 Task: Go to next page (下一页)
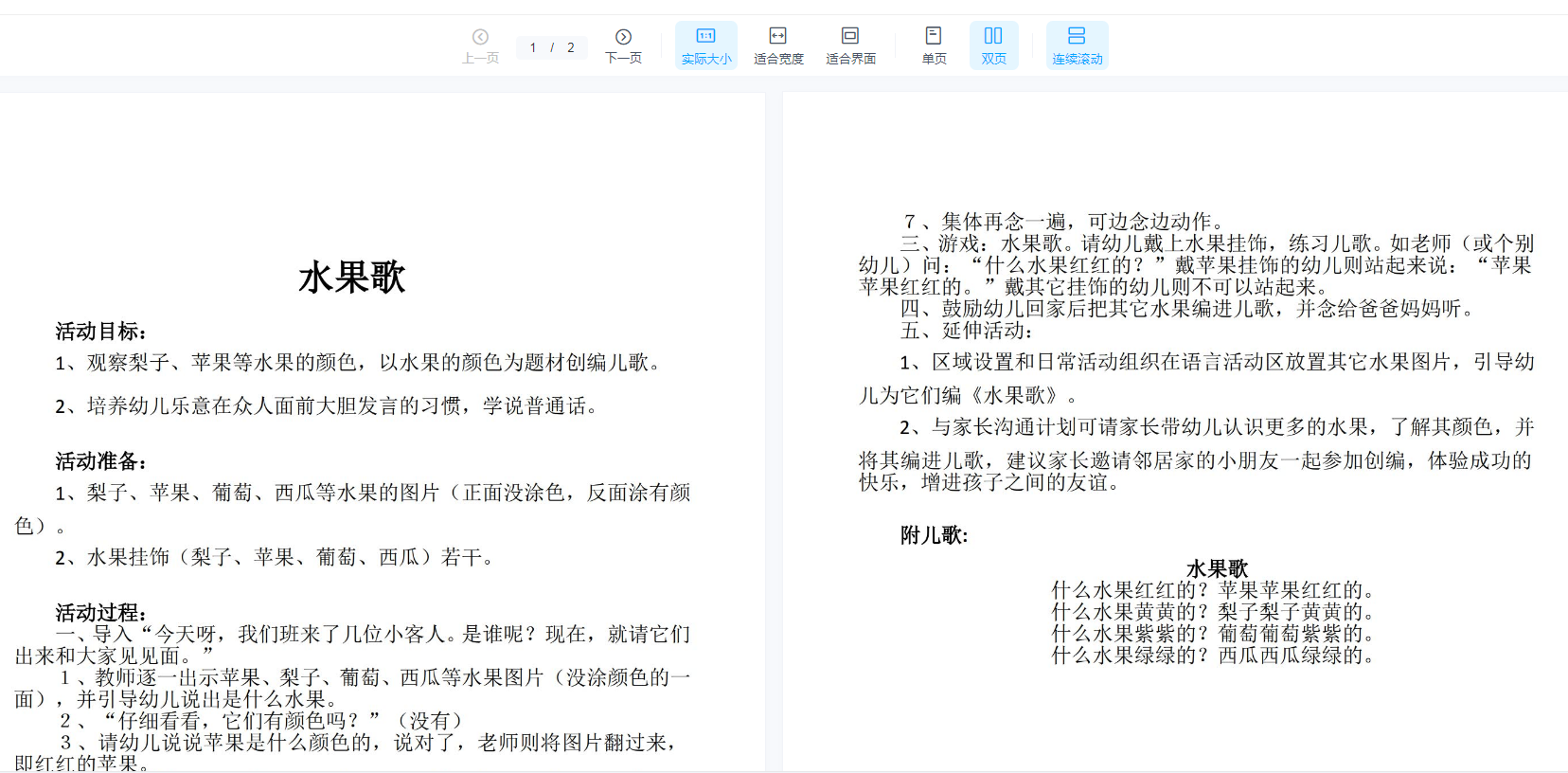(x=623, y=45)
